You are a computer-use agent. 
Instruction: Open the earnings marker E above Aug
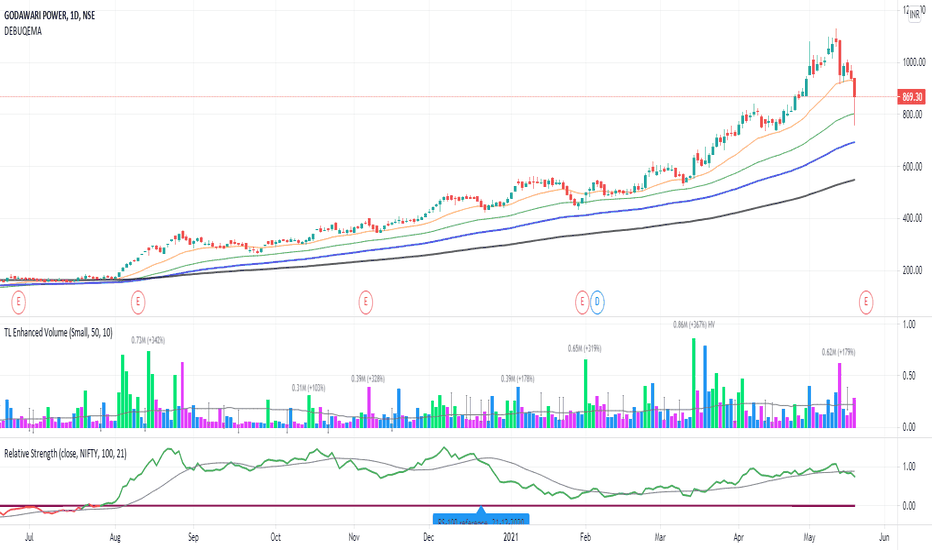pyautogui.click(x=138, y=302)
